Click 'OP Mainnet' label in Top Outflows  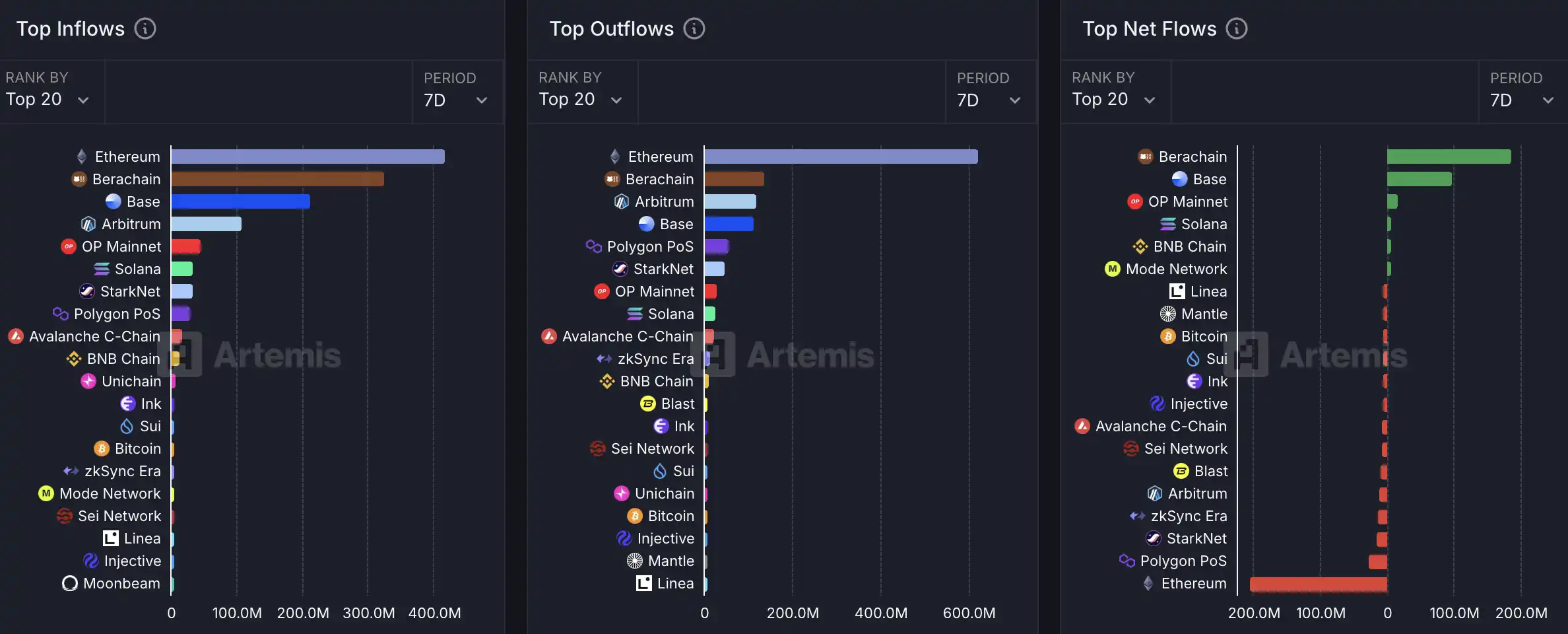tap(654, 291)
